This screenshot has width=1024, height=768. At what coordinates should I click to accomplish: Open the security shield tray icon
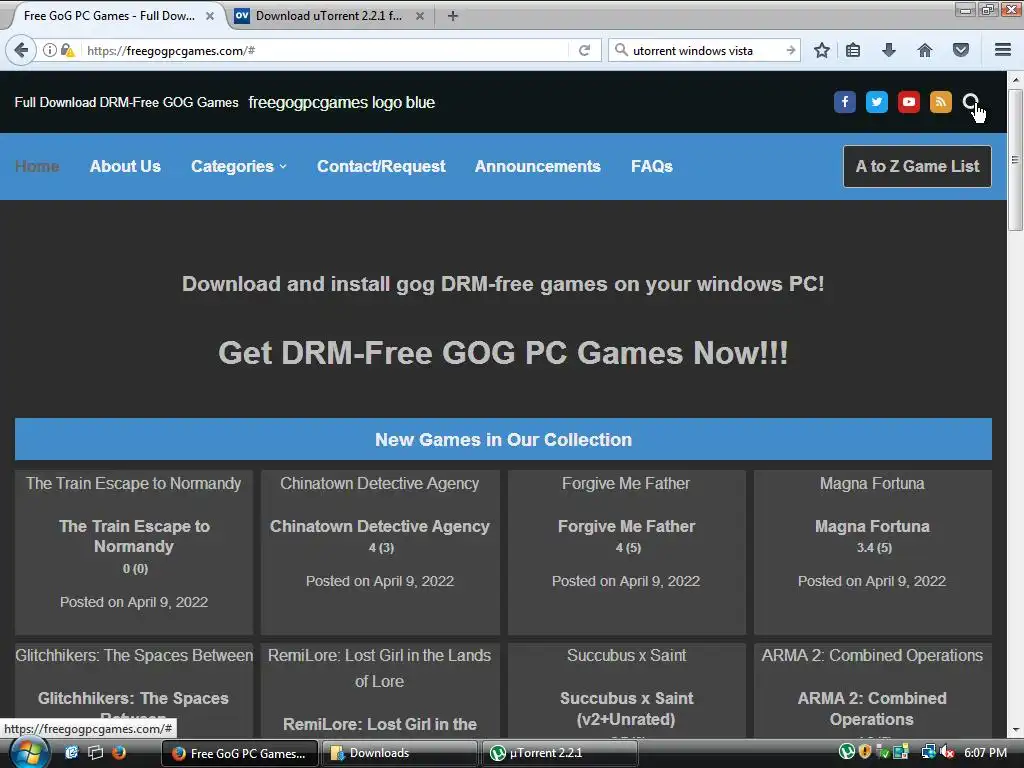coord(865,752)
